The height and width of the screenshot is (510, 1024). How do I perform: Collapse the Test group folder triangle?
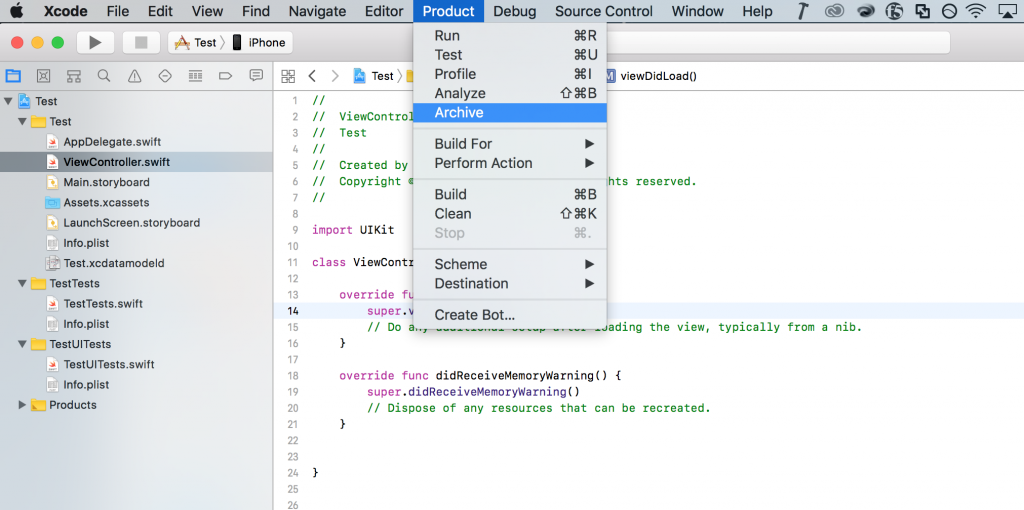point(22,121)
